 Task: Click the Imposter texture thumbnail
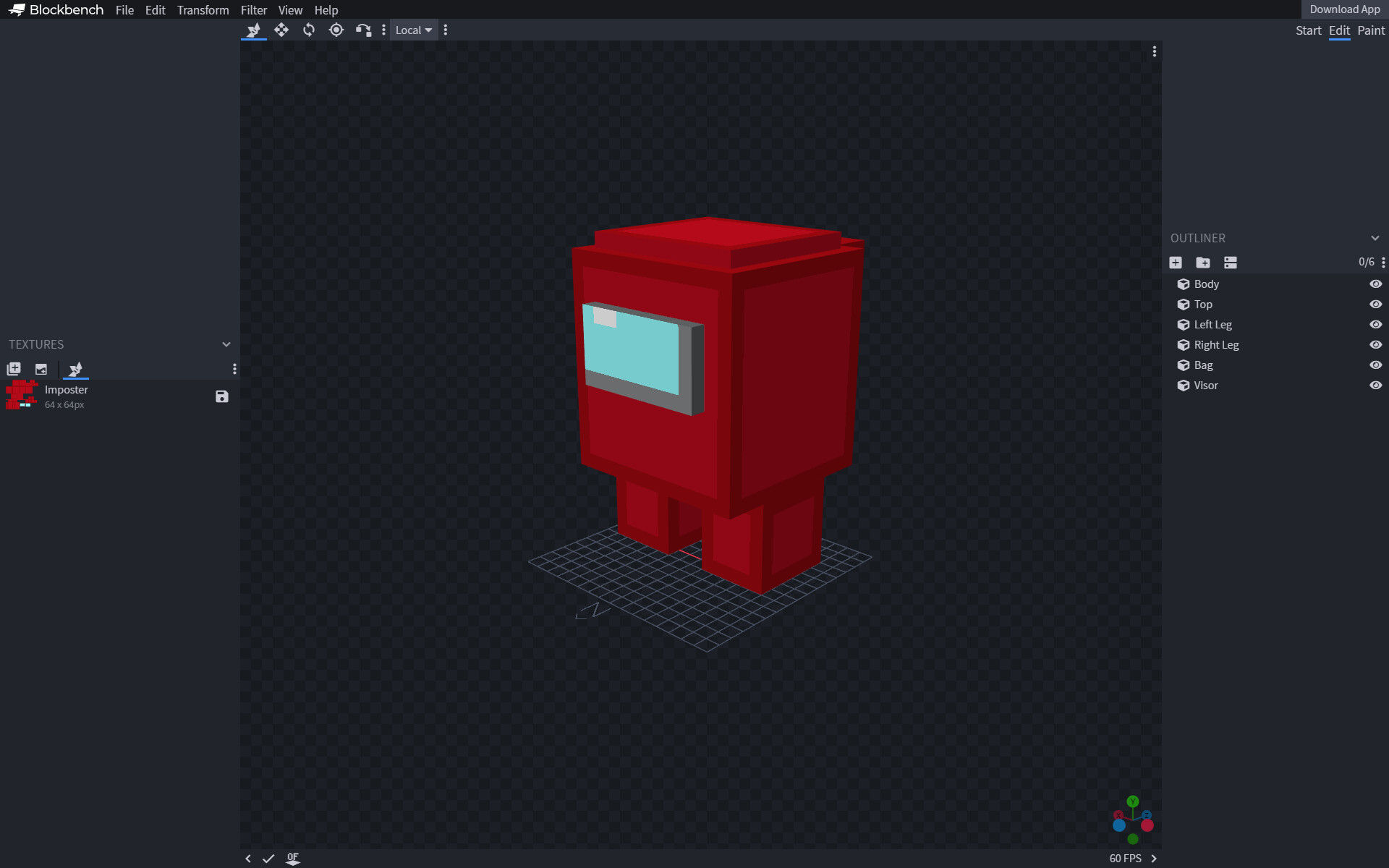pos(21,395)
